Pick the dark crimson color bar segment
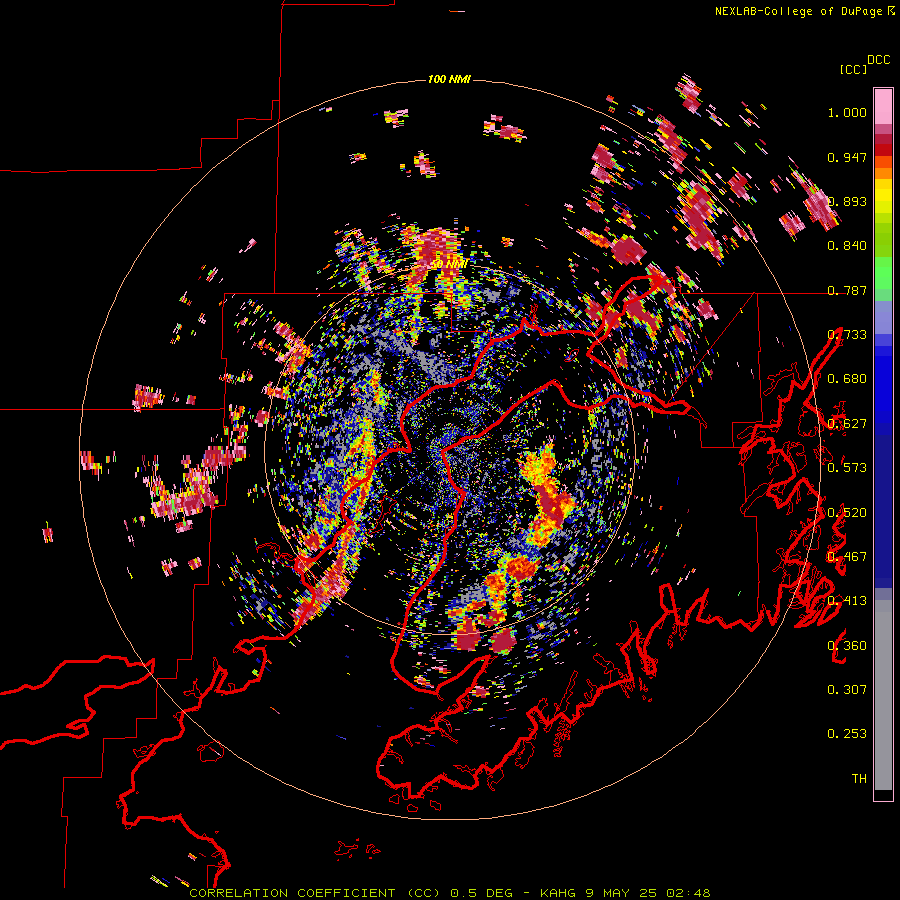The image size is (900, 900). 883,139
